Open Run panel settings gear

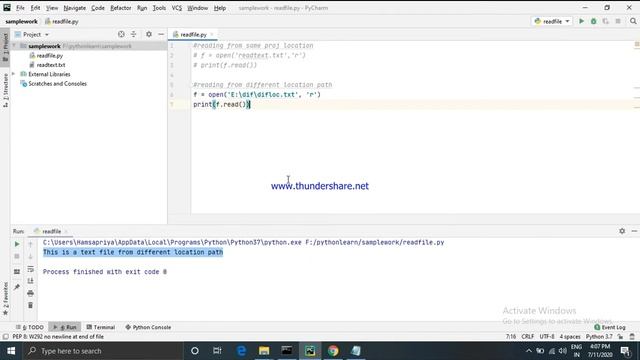pyautogui.click(x=622, y=231)
